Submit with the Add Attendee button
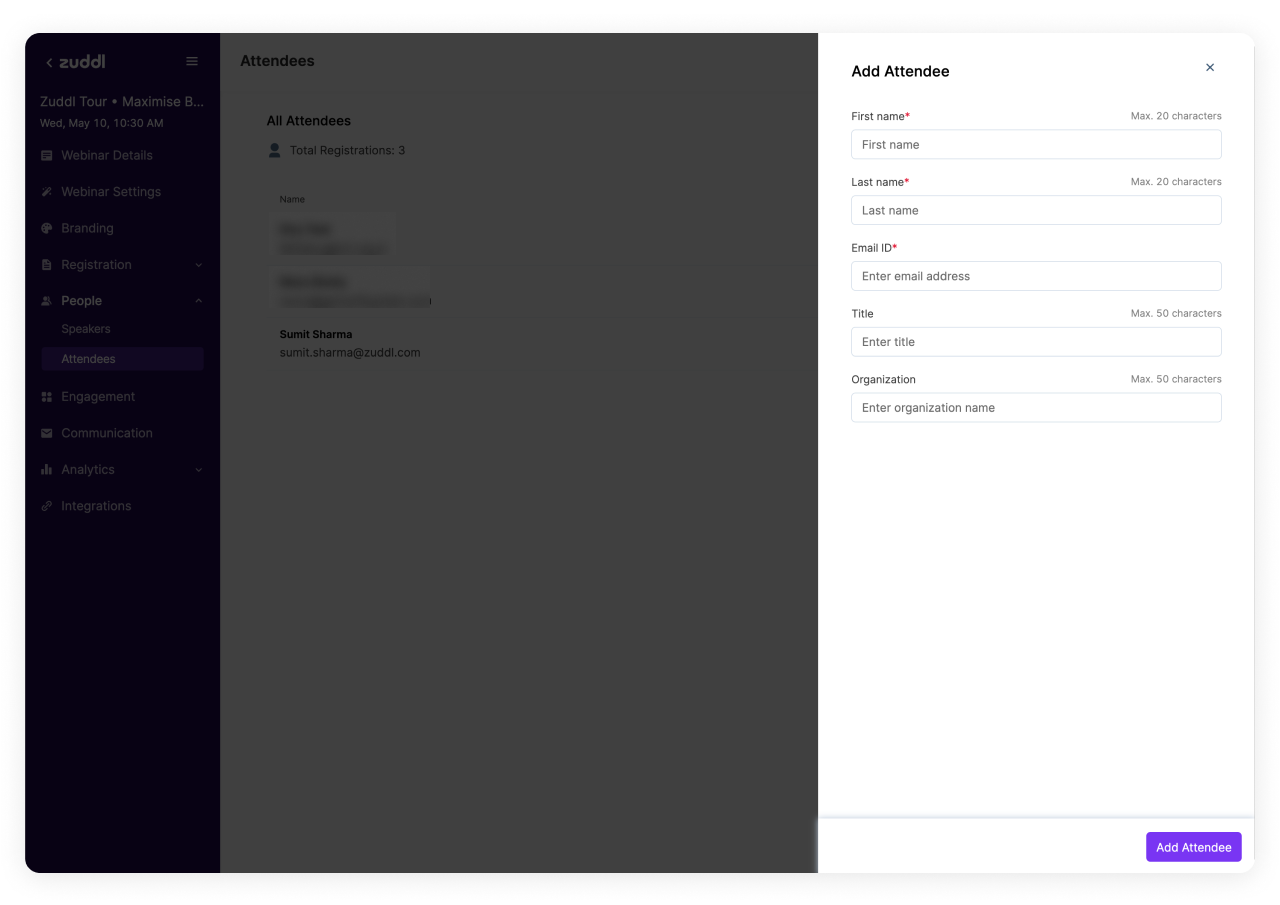 [1194, 847]
